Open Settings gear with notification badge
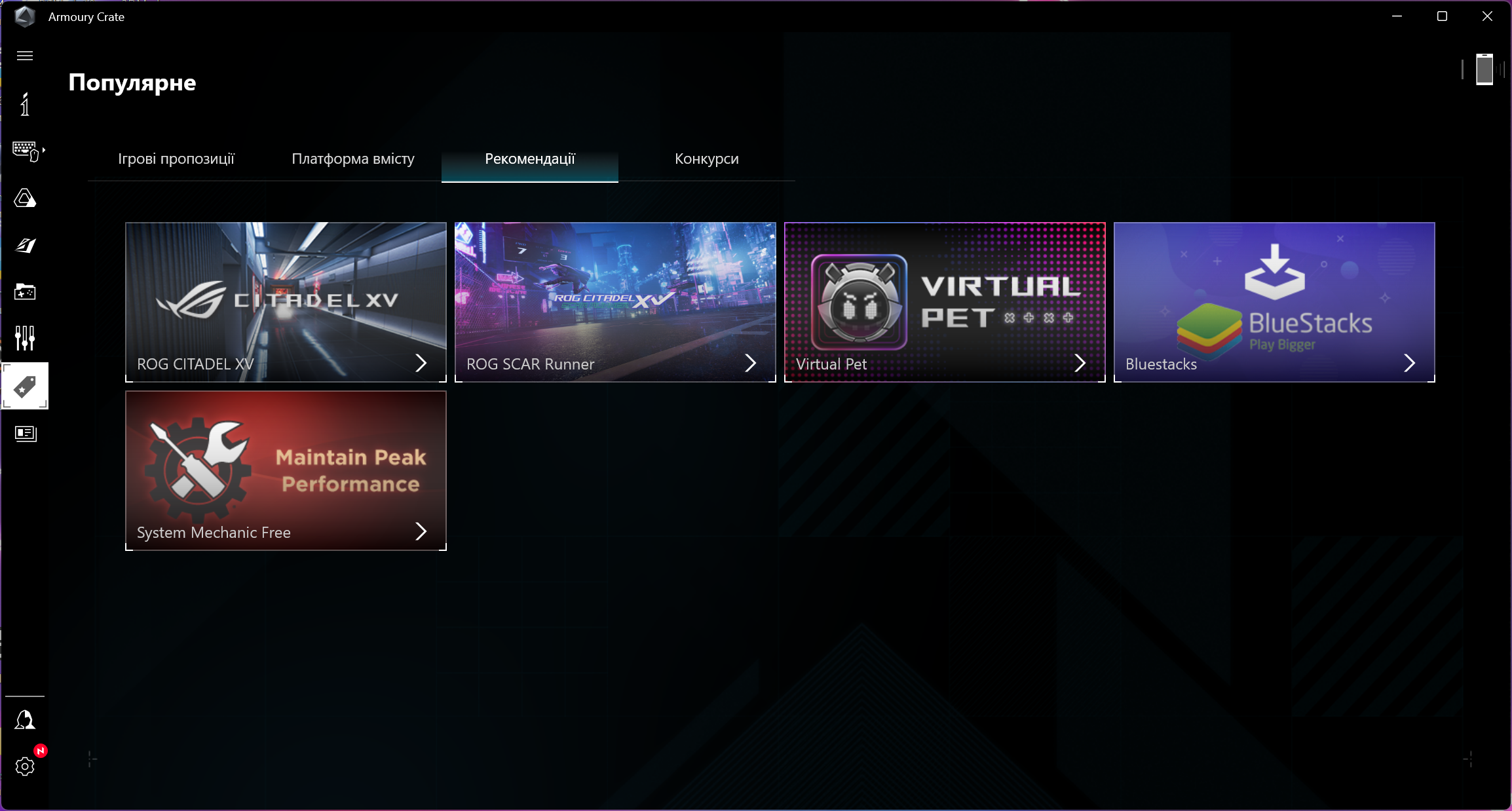This screenshot has height=811, width=1512. point(25,766)
